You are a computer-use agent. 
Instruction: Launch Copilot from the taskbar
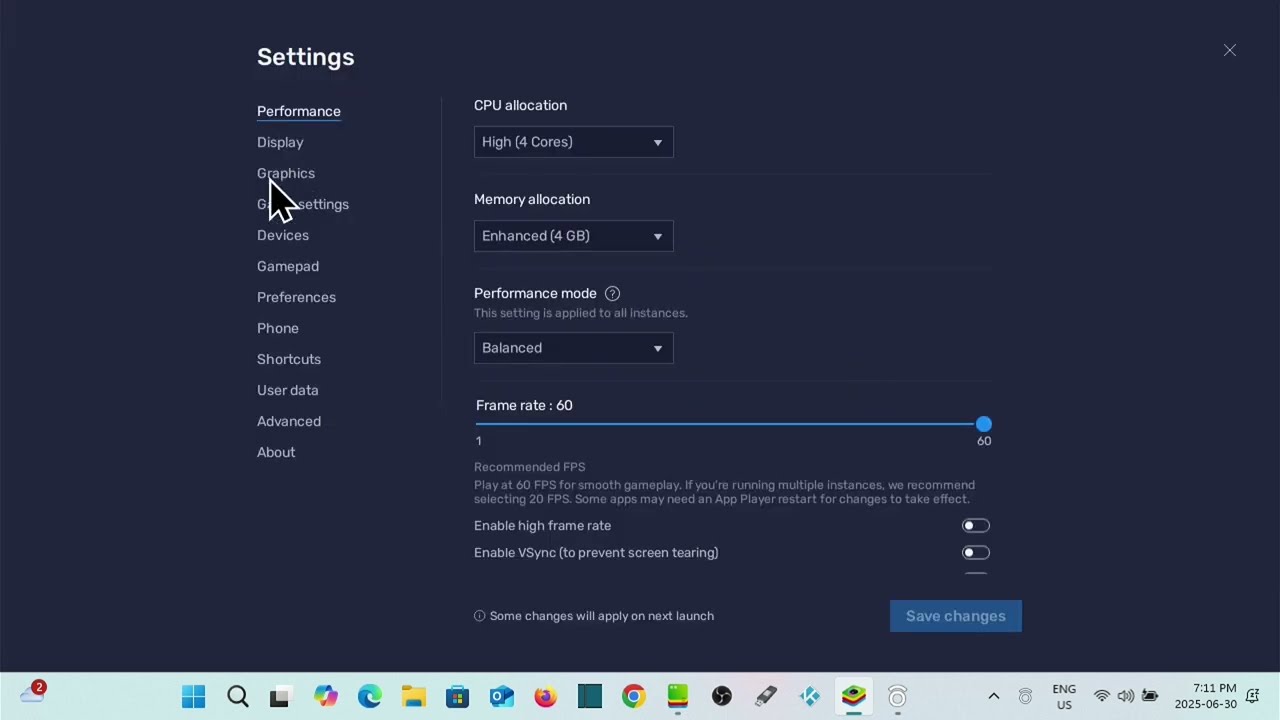click(x=325, y=696)
